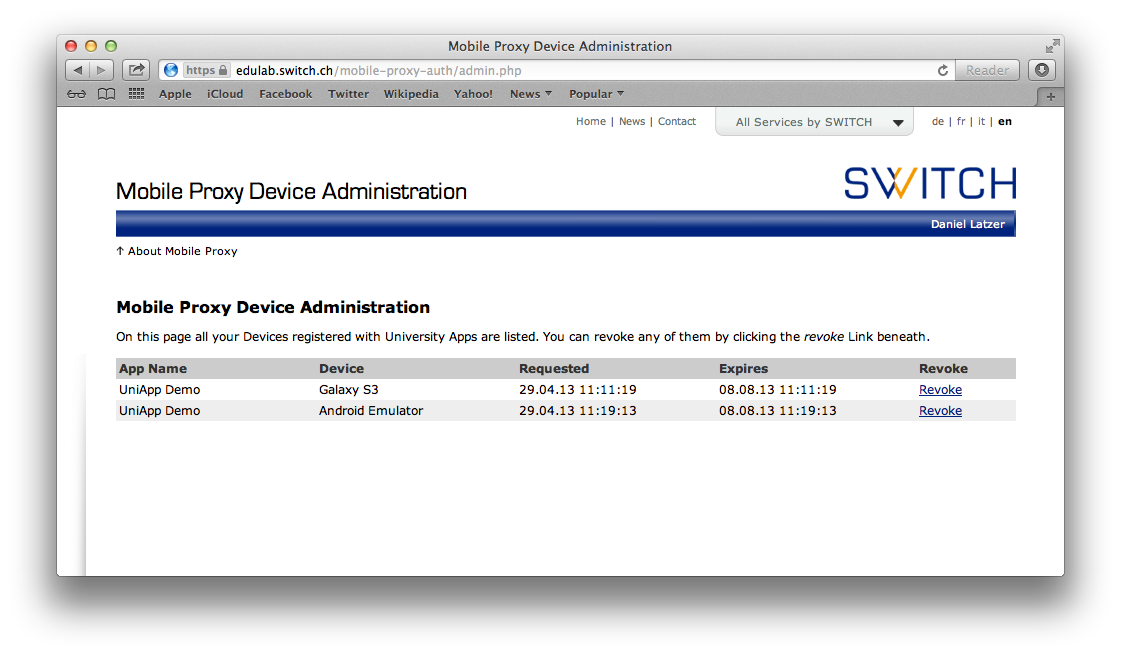The height and width of the screenshot is (655, 1121).
Task: Expand the Popular bookmarks folder
Action: pos(596,94)
